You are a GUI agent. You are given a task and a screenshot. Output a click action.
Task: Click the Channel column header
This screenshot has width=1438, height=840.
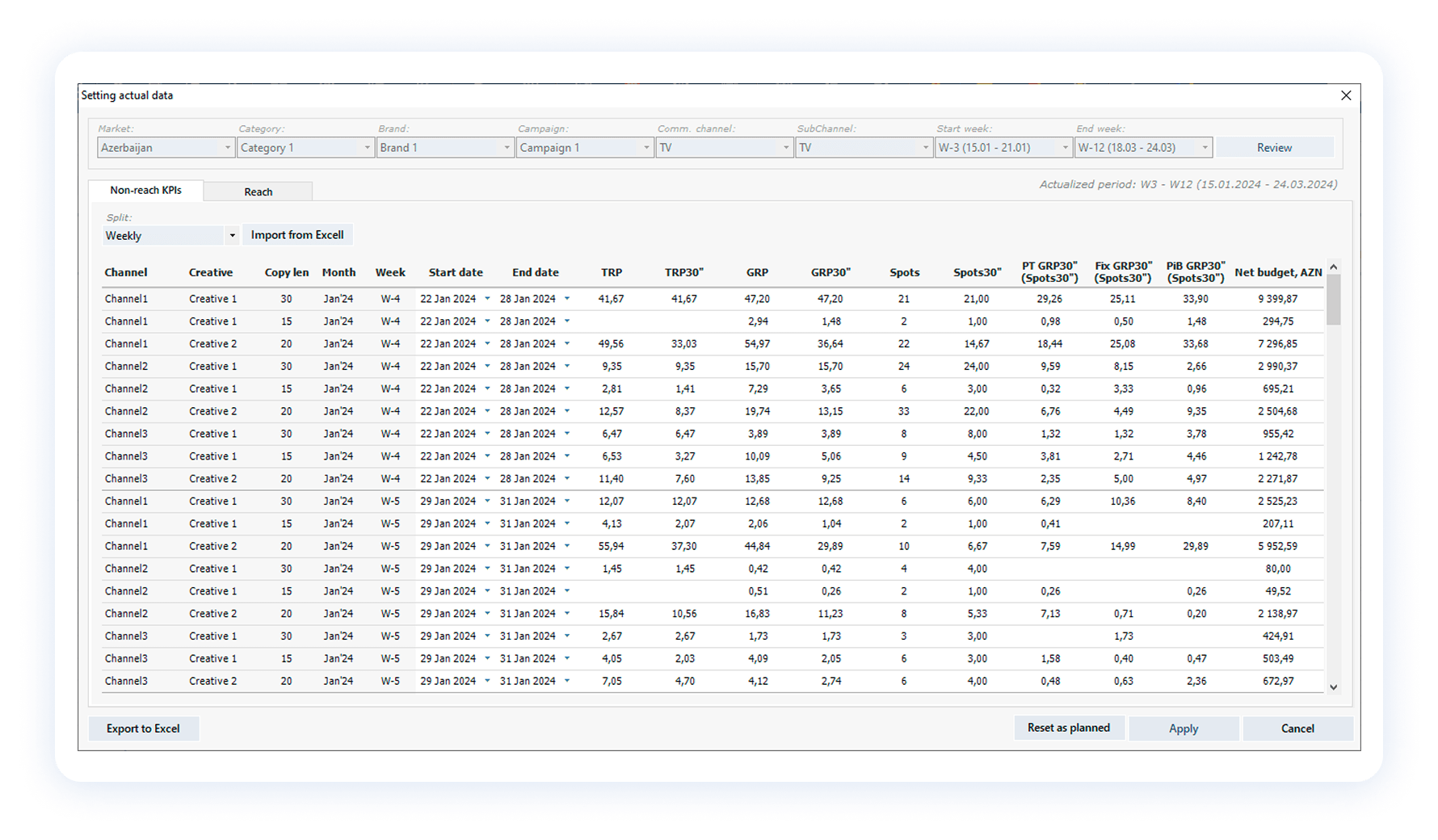tap(126, 272)
